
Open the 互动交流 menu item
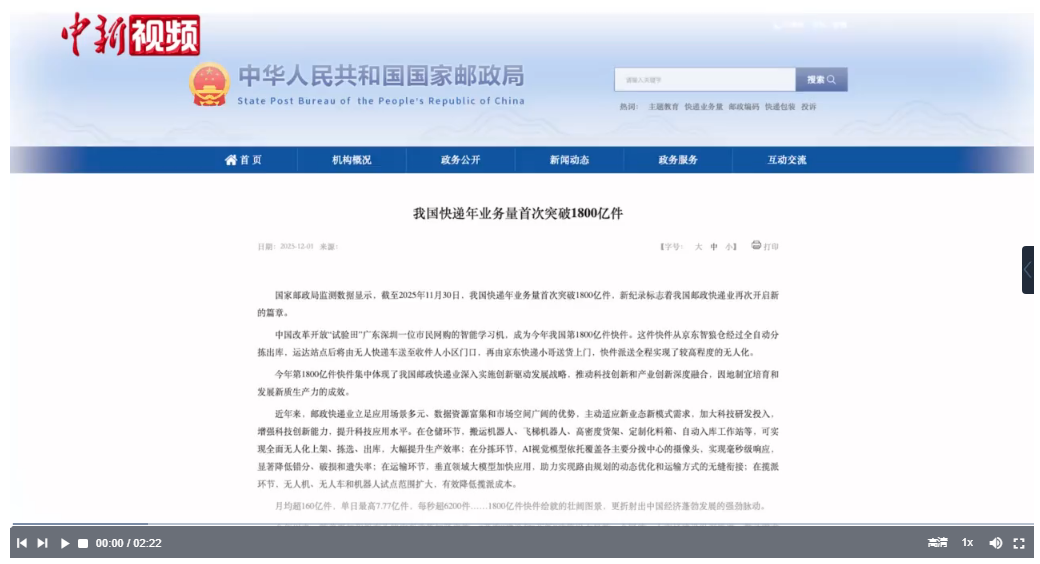[x=787, y=159]
